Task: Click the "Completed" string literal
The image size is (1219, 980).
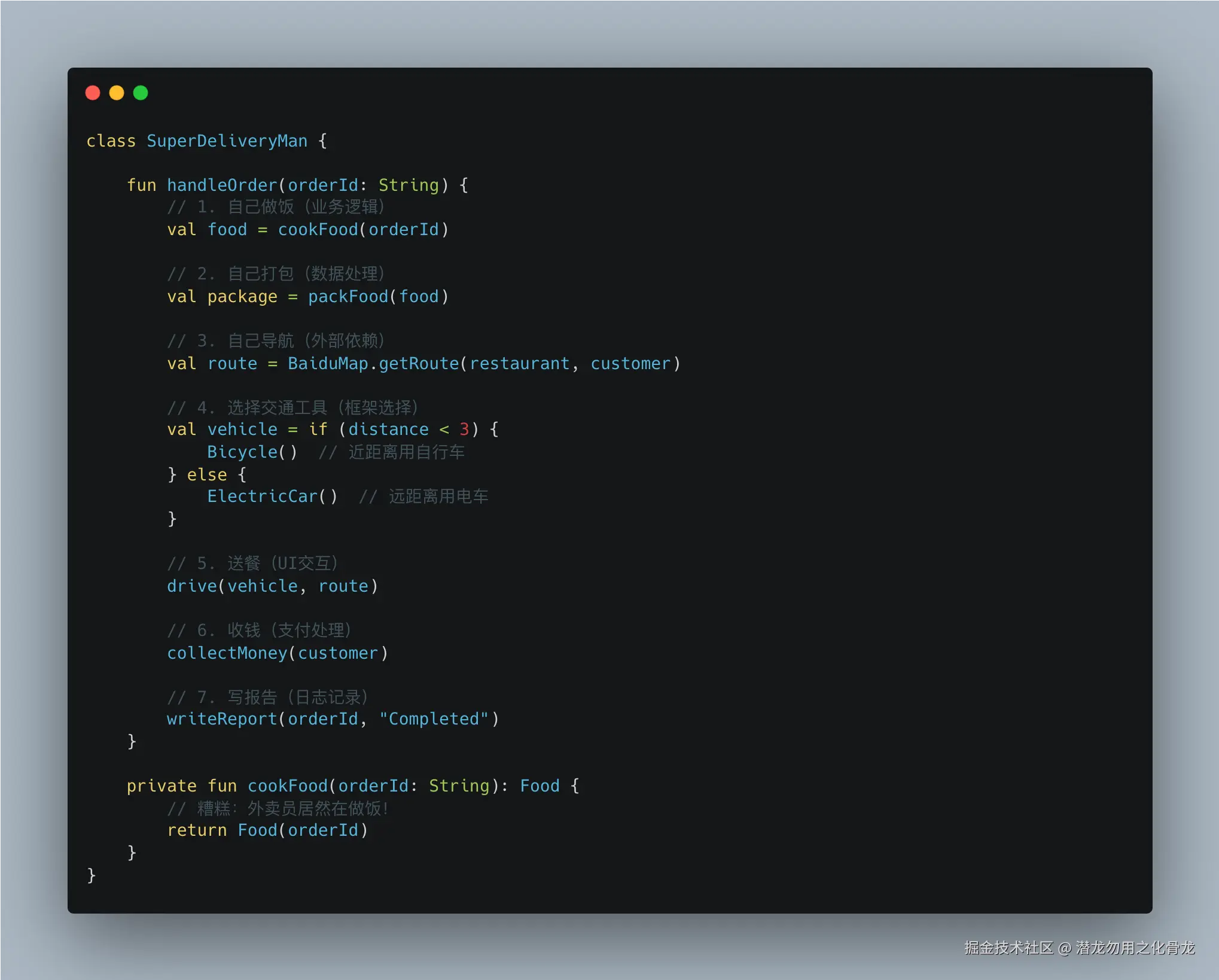Action: click(x=434, y=719)
